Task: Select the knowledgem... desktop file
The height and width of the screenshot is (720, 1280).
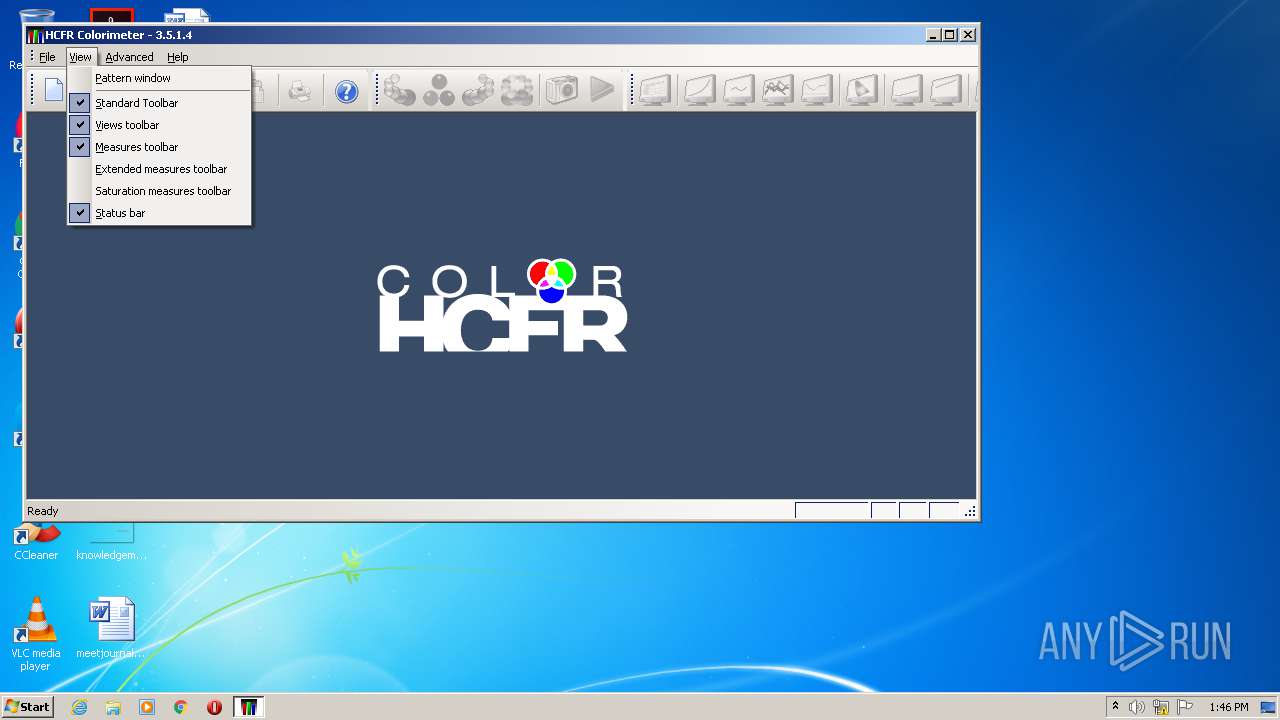Action: 111,543
